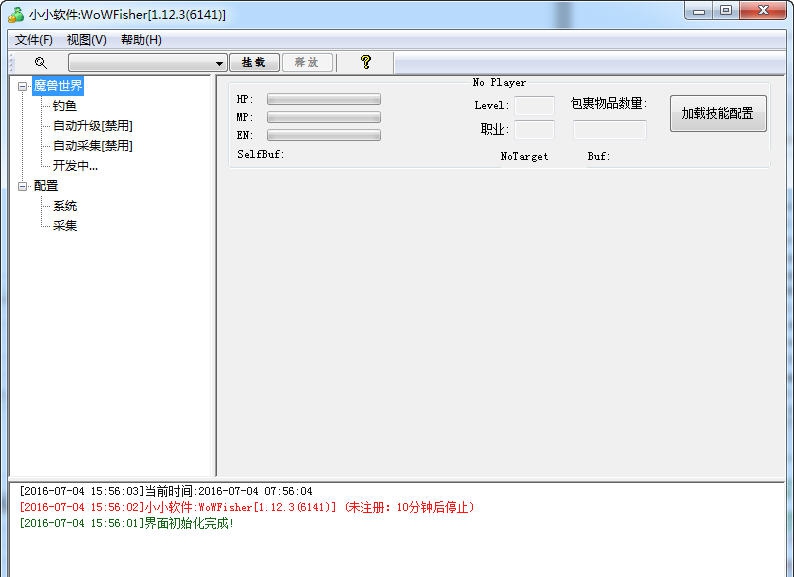Click the EN progress bar

pyautogui.click(x=324, y=135)
